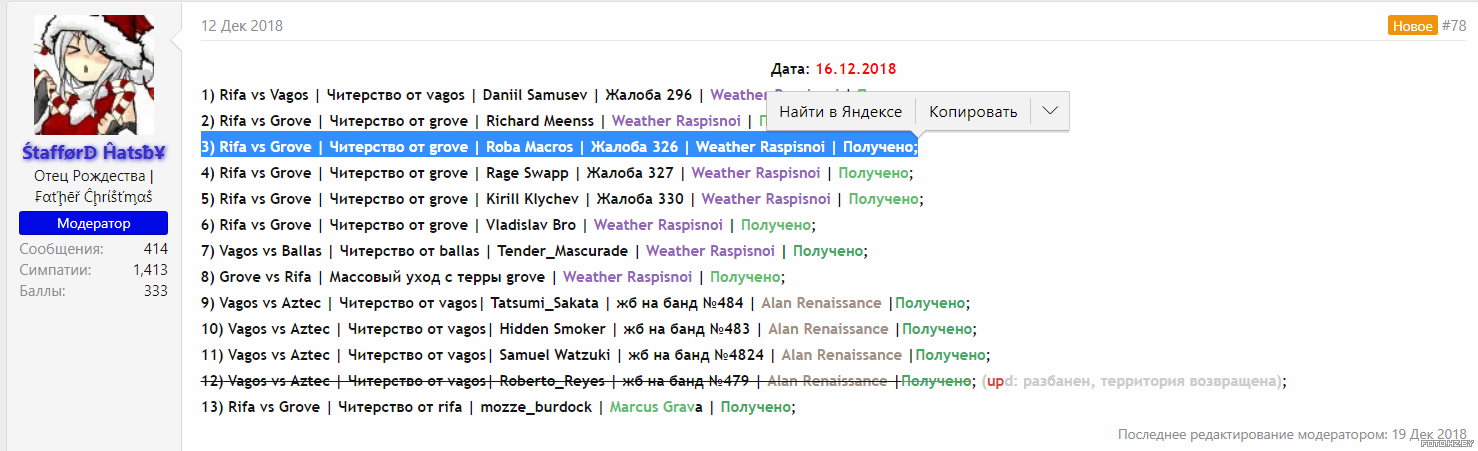Click struck-through 'Roberto_Reyes' in line 12
1478x451 pixels.
click(551, 381)
